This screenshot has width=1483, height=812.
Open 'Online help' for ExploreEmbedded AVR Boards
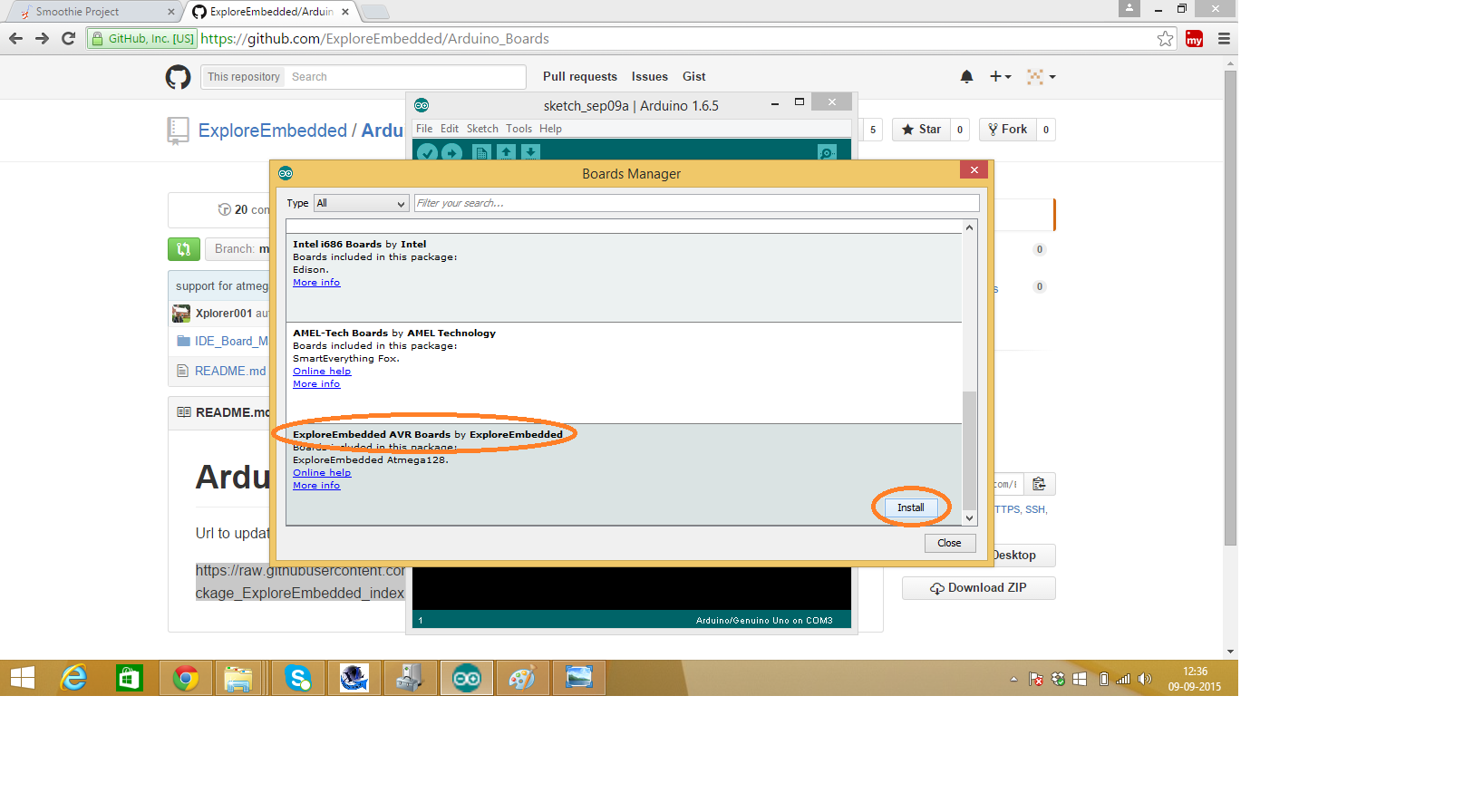(322, 473)
